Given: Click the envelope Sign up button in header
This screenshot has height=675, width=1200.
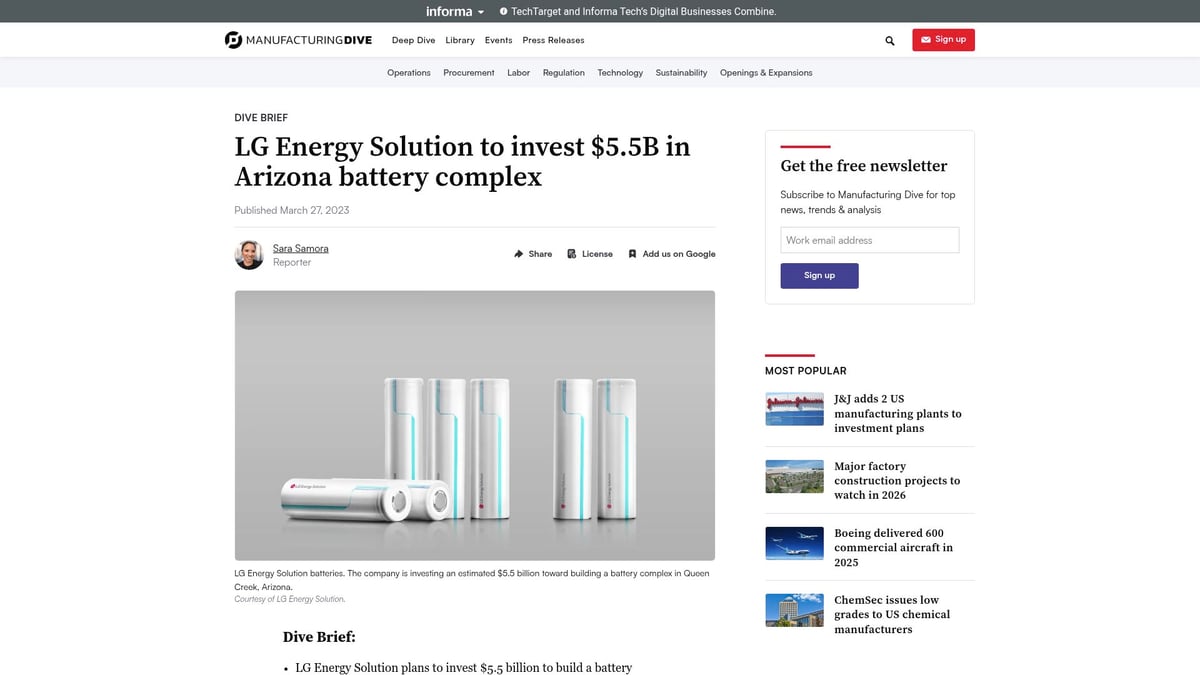Looking at the screenshot, I should pyautogui.click(x=943, y=40).
